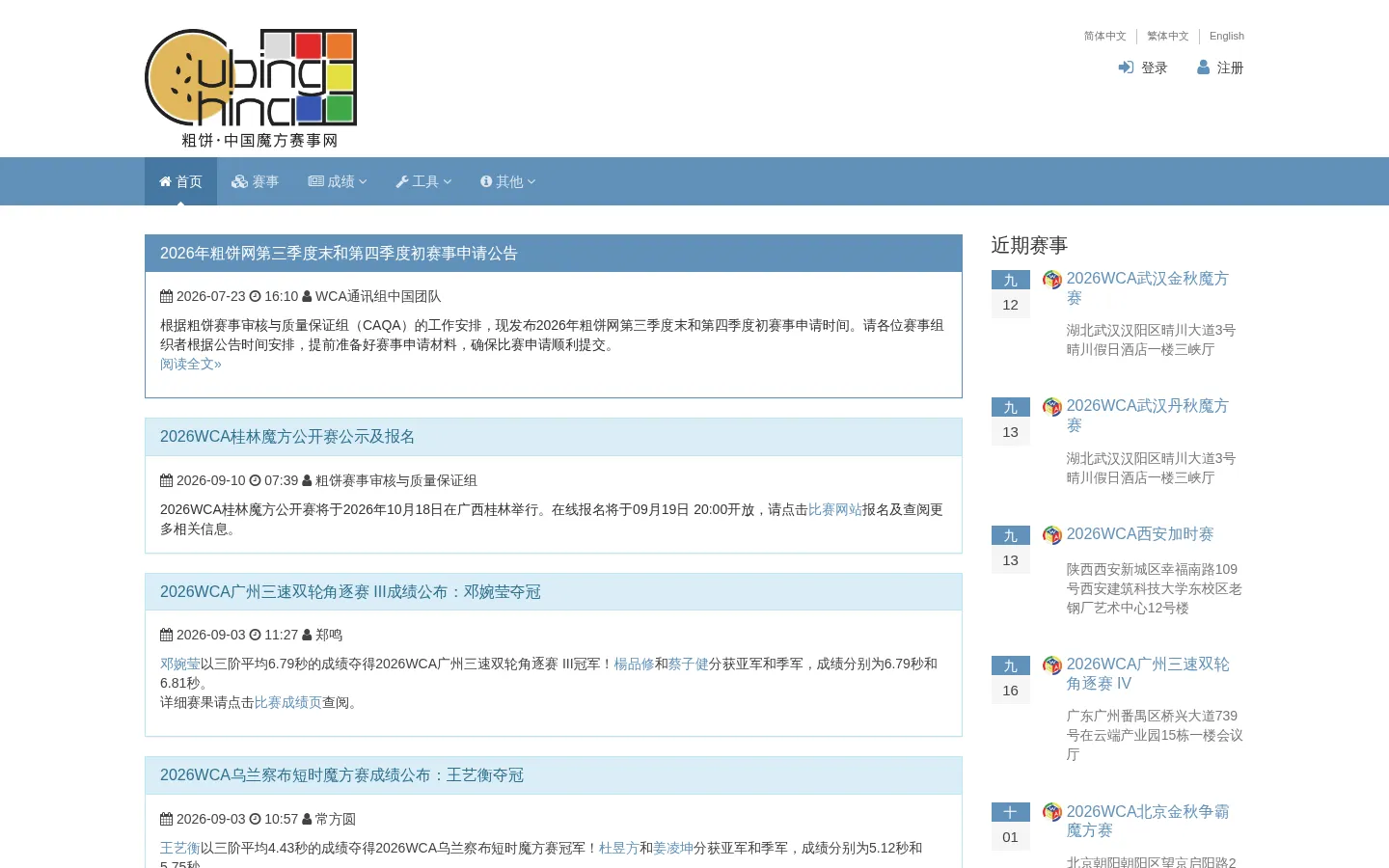Screen dimensions: 1389x868
Task: Expand the 成绩 dropdown menu
Action: pos(338,181)
